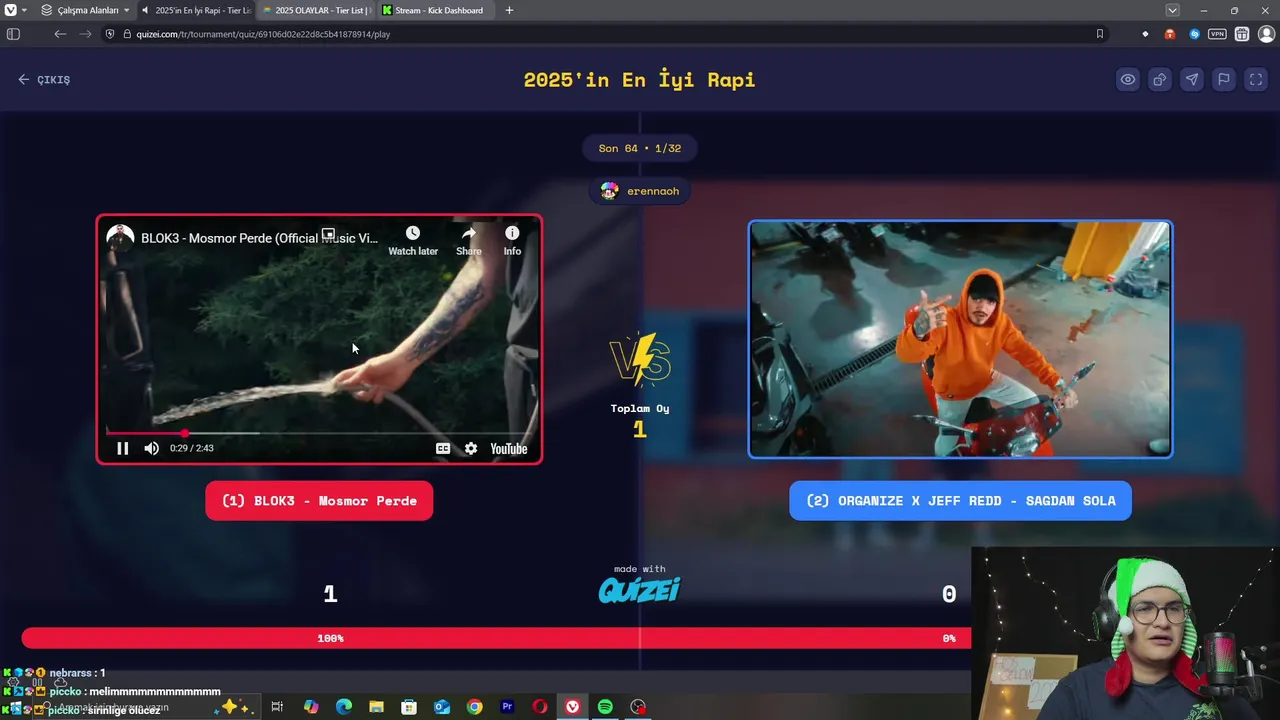The image size is (1280, 720).
Task: Click the flag report icon
Action: point(1224,80)
